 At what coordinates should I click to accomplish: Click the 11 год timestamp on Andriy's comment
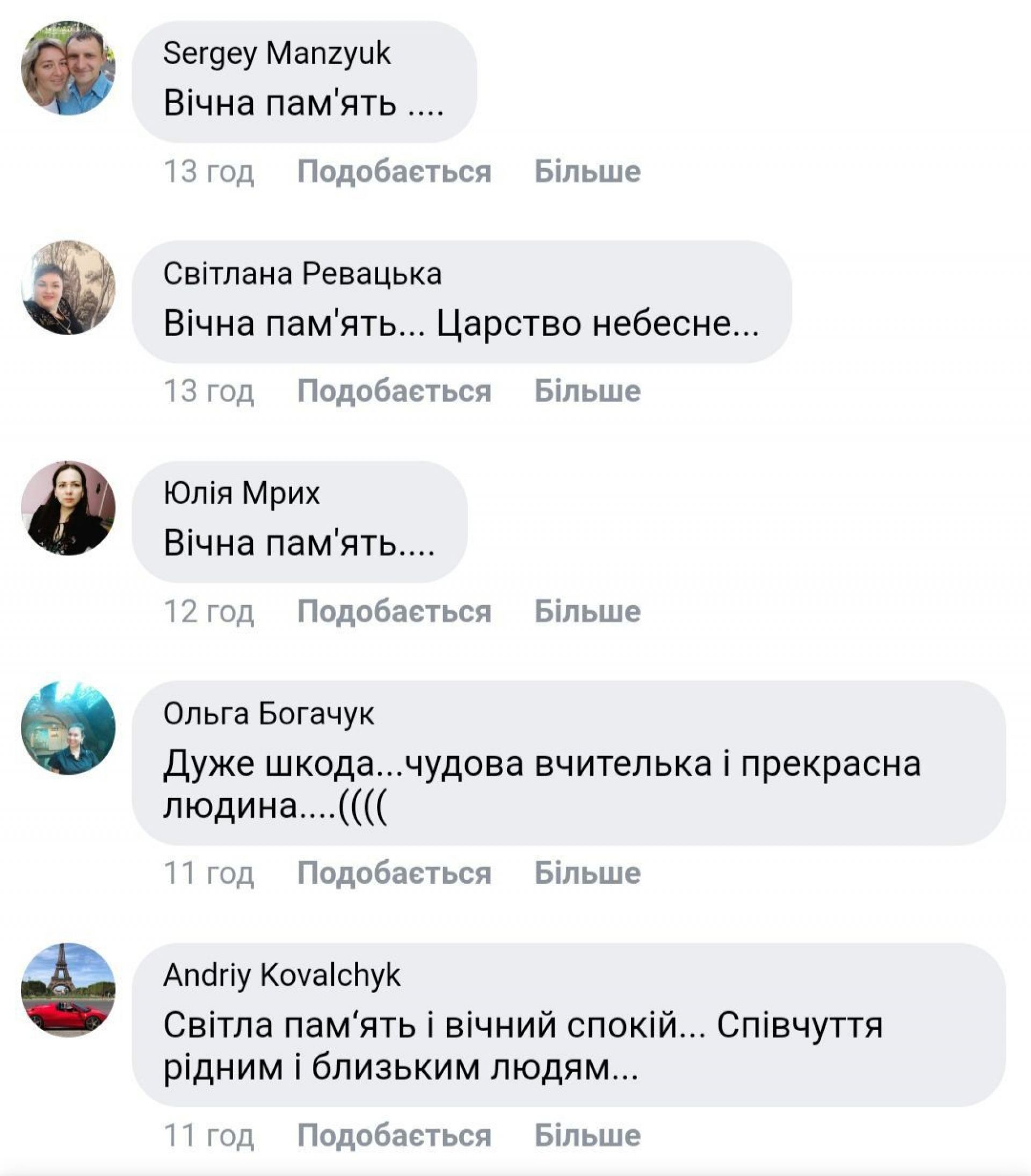(x=209, y=1136)
